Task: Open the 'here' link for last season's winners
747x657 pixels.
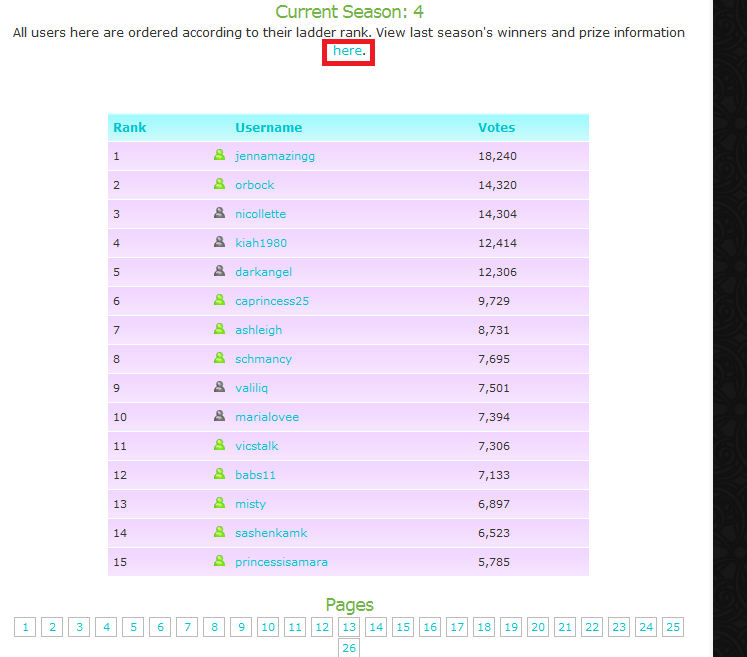Action: coord(347,51)
